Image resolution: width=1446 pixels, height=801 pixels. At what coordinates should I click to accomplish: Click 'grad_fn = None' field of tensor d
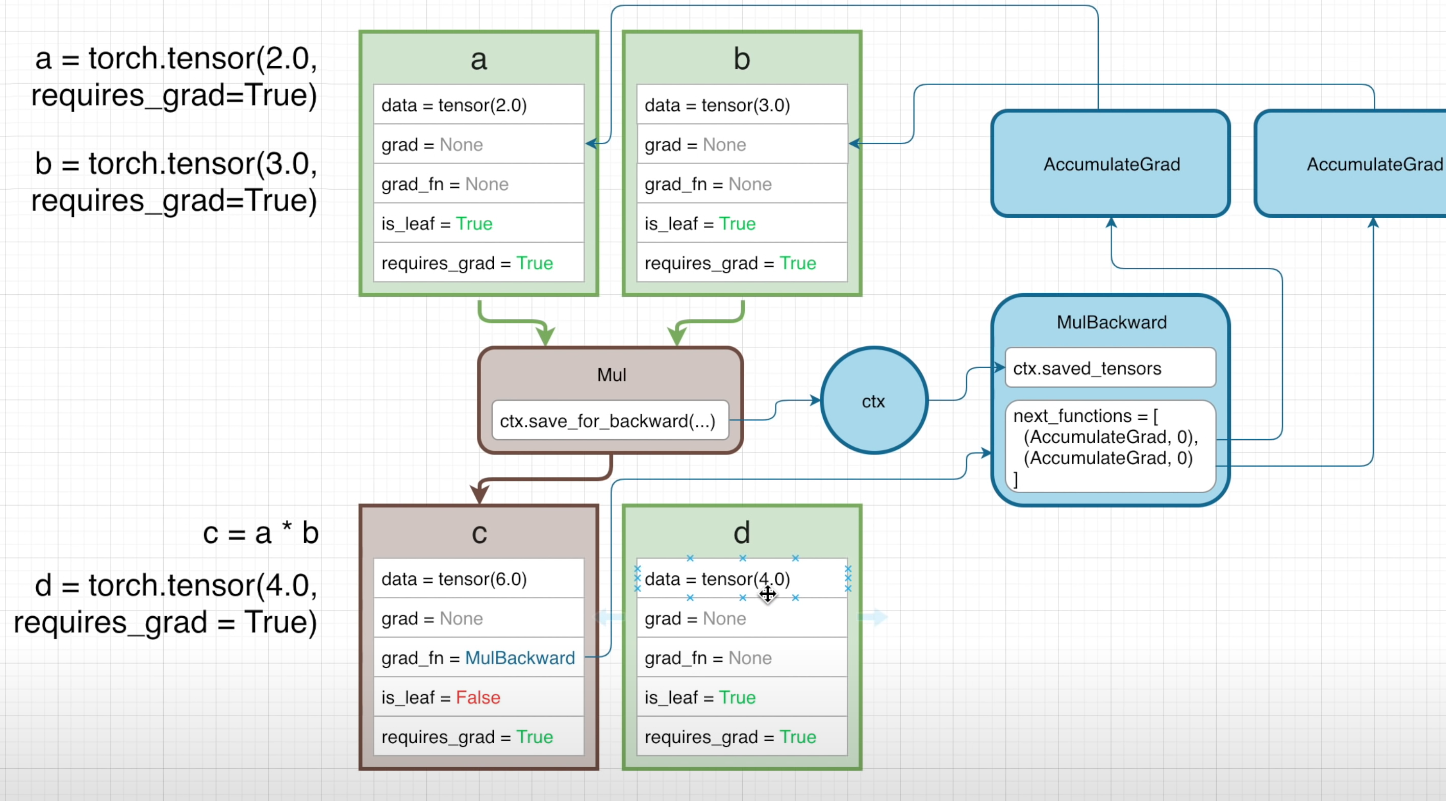742,658
